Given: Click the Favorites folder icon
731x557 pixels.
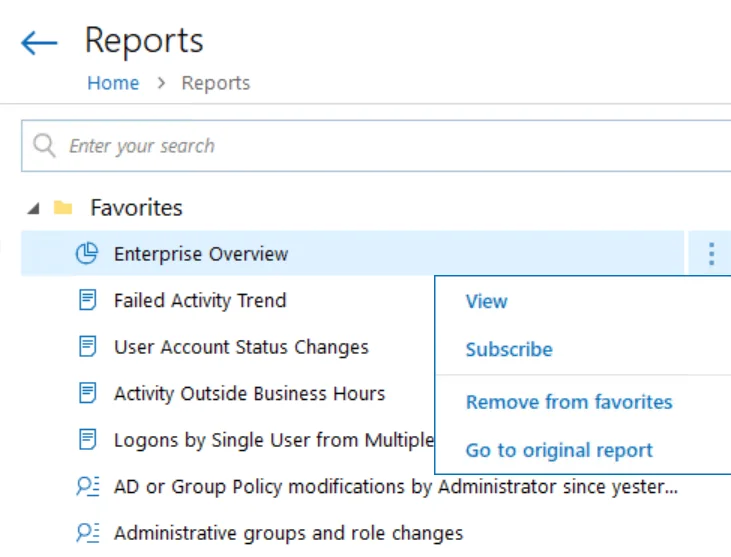Looking at the screenshot, I should [63, 207].
